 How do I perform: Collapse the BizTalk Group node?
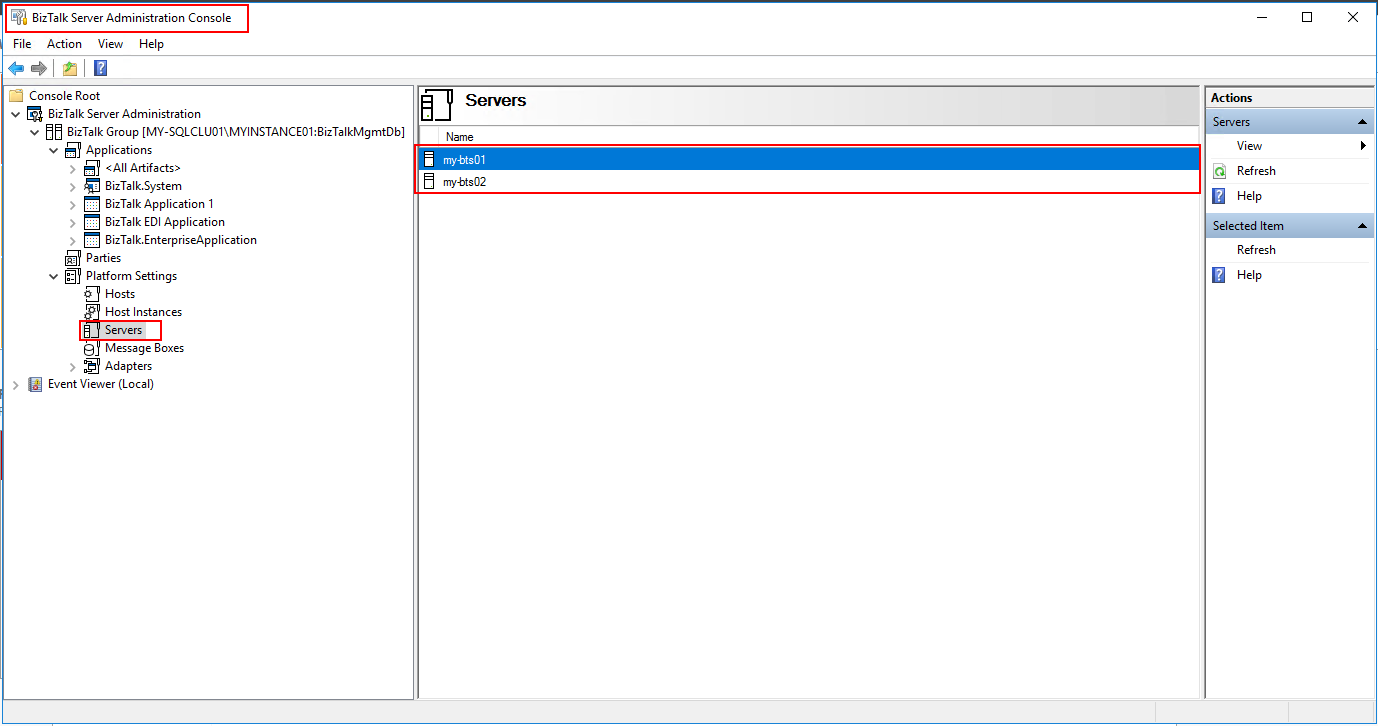click(x=34, y=132)
